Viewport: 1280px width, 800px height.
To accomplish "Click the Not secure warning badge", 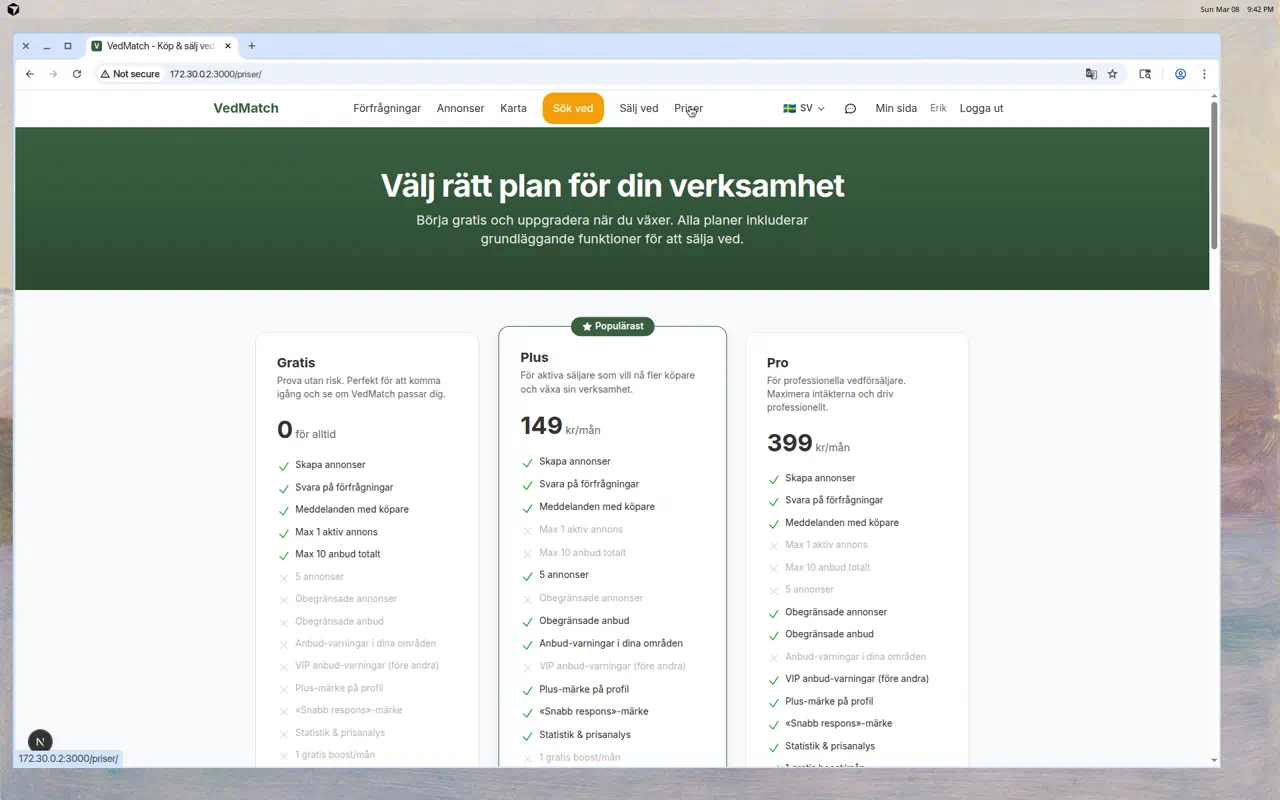I will click(129, 74).
